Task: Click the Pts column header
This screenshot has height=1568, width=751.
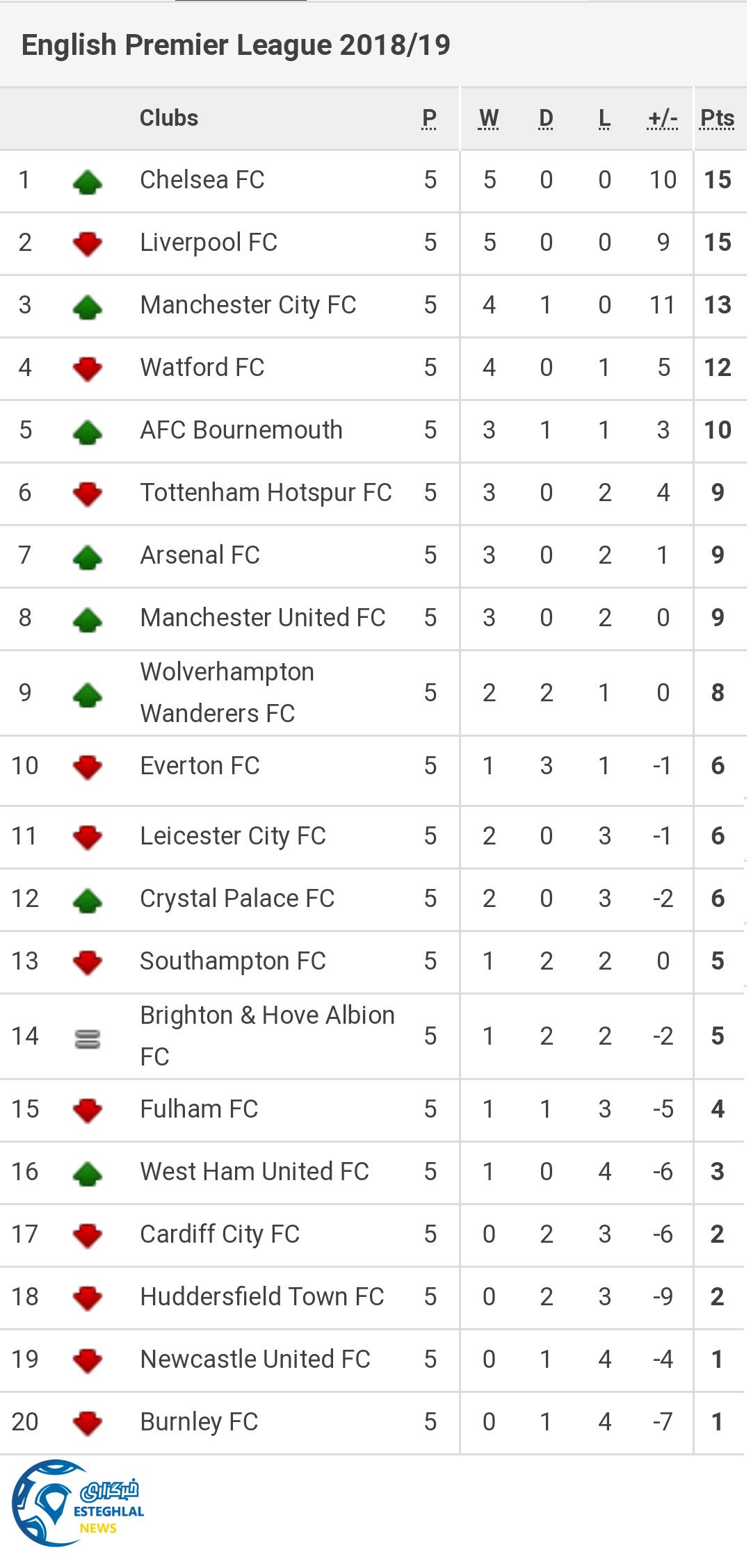Action: coord(717,119)
